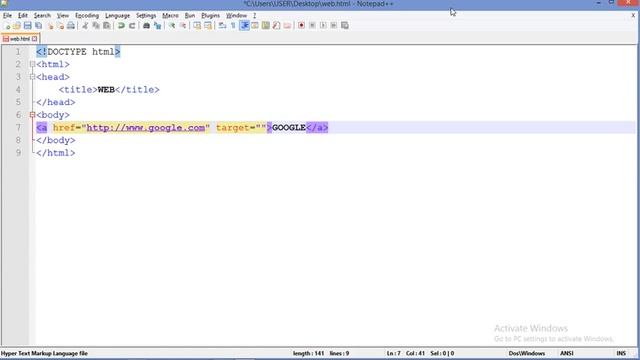Close current document using toolbar icon
The width and height of the screenshot is (640, 360).
tap(50, 26)
